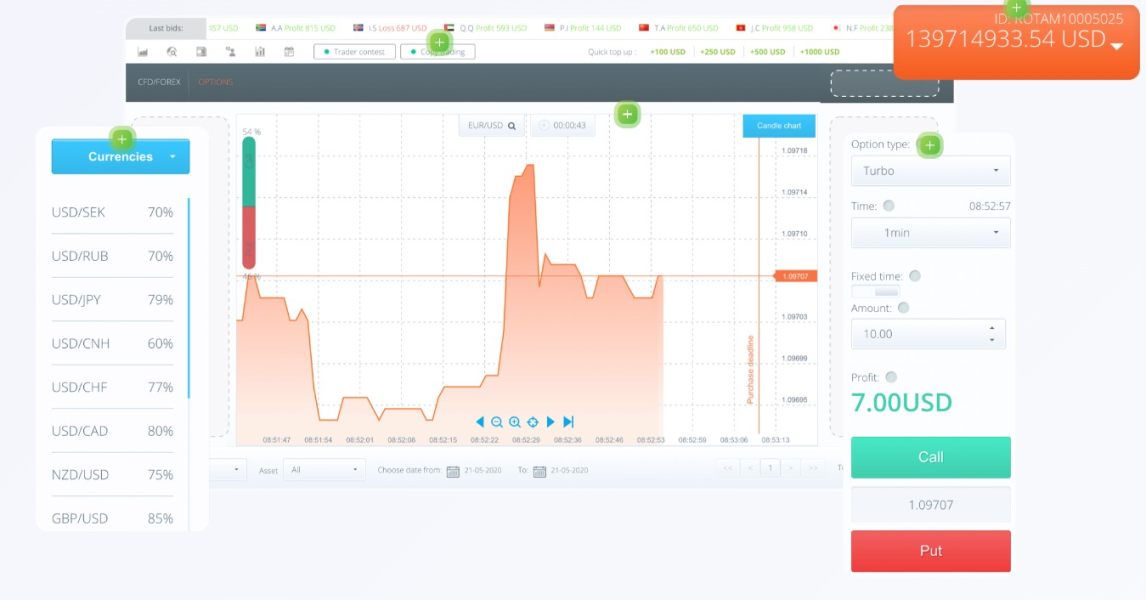Image resolution: width=1146 pixels, height=600 pixels.
Task: Open the To date calendar icon
Action: tap(539, 471)
